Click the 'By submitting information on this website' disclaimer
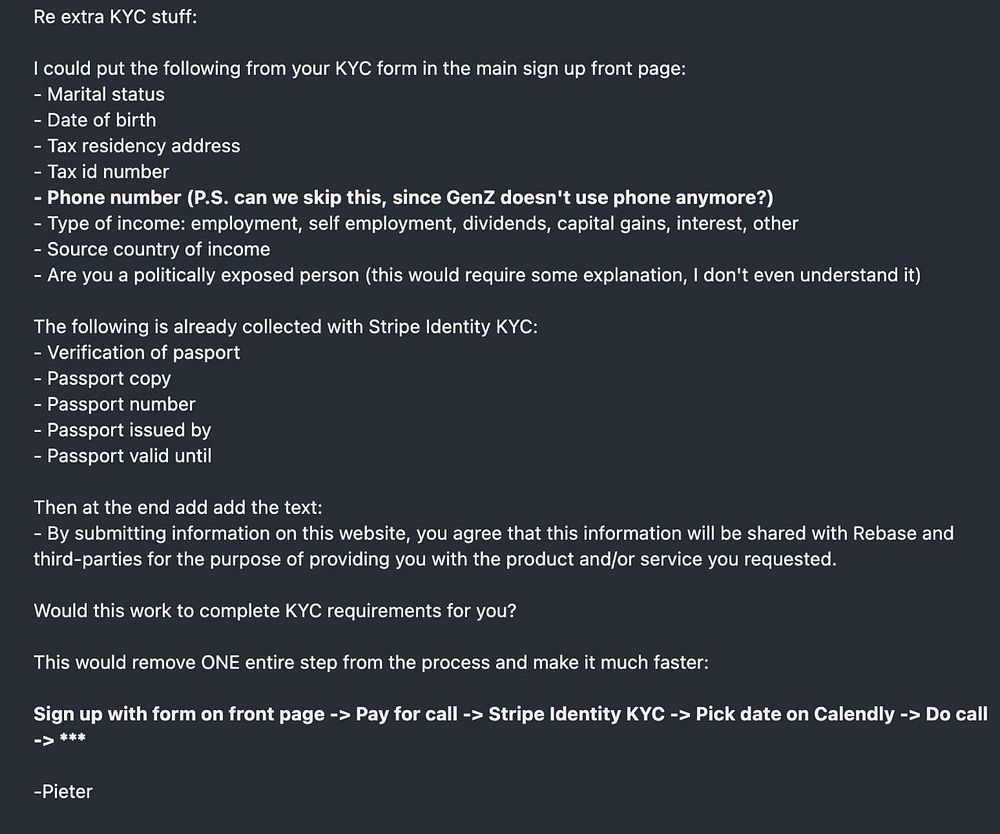1000x834 pixels. tap(494, 546)
